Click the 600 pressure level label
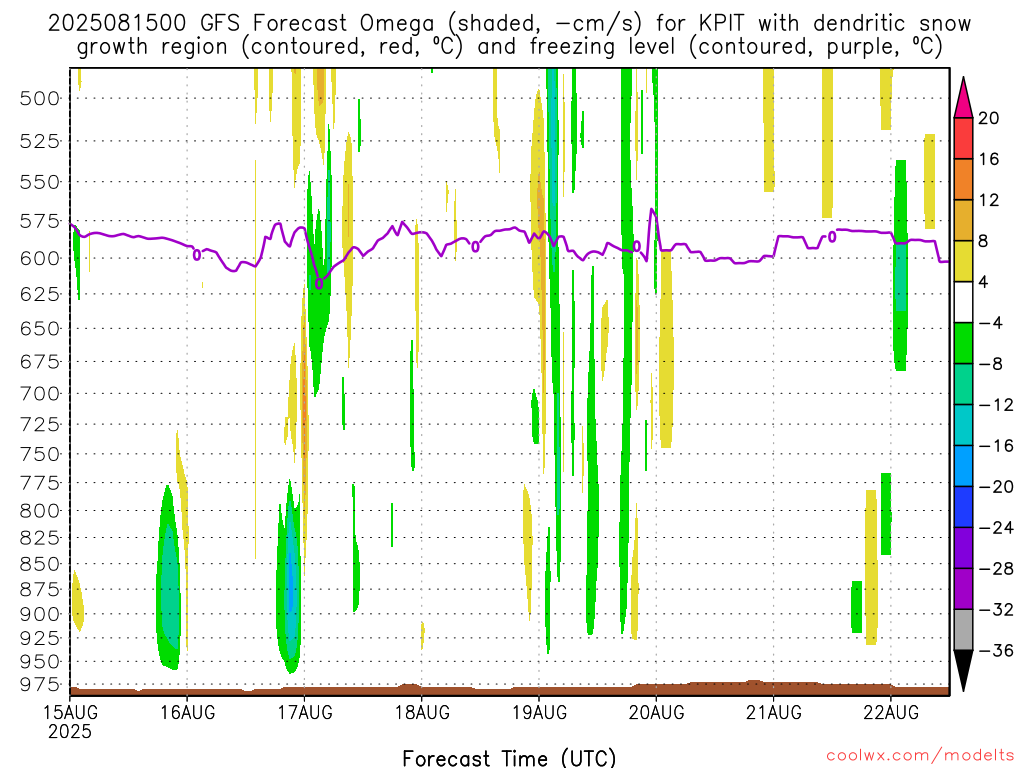1024x768 pixels. pyautogui.click(x=39, y=259)
